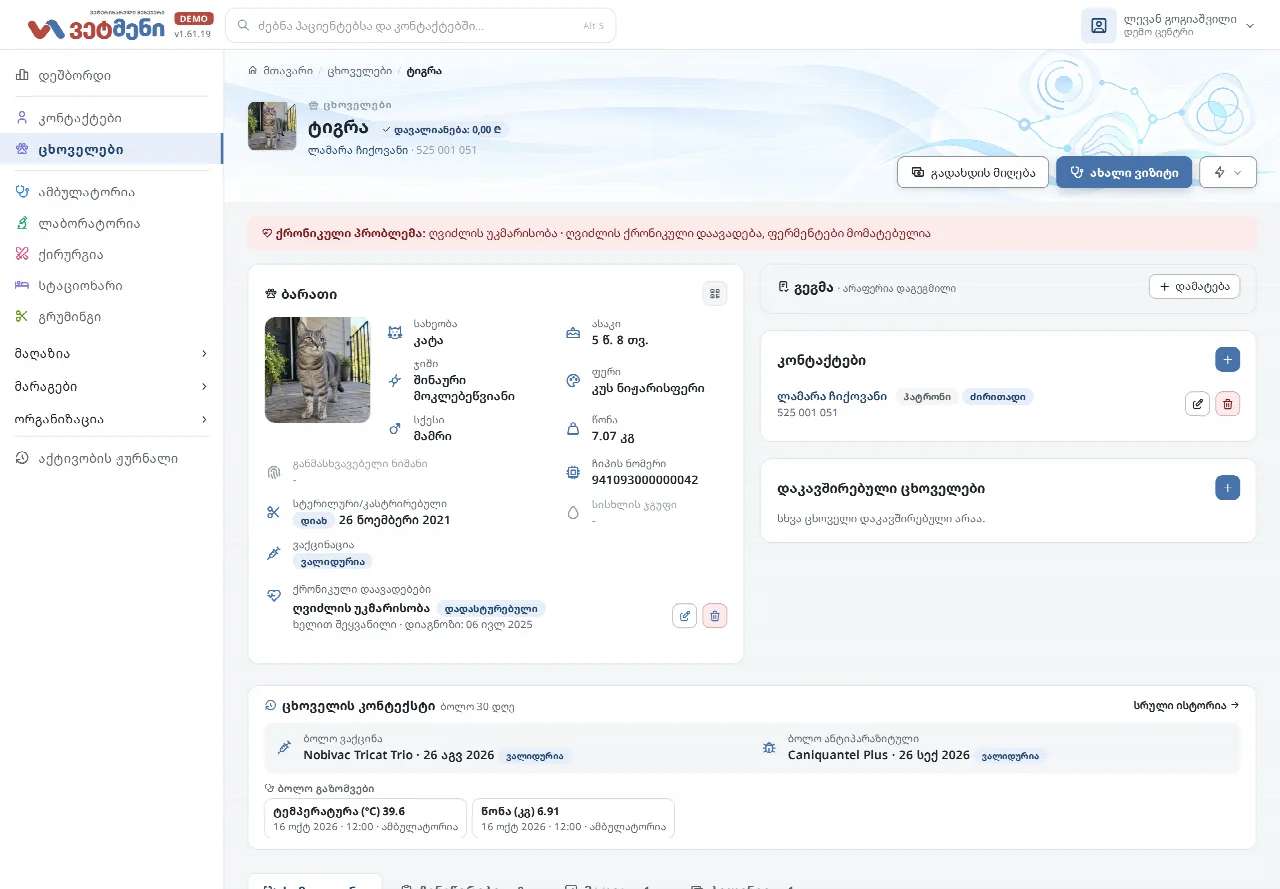Edit the chronic disease ღვიძლის უკმარისობა entry
The image size is (1280, 889).
684,616
